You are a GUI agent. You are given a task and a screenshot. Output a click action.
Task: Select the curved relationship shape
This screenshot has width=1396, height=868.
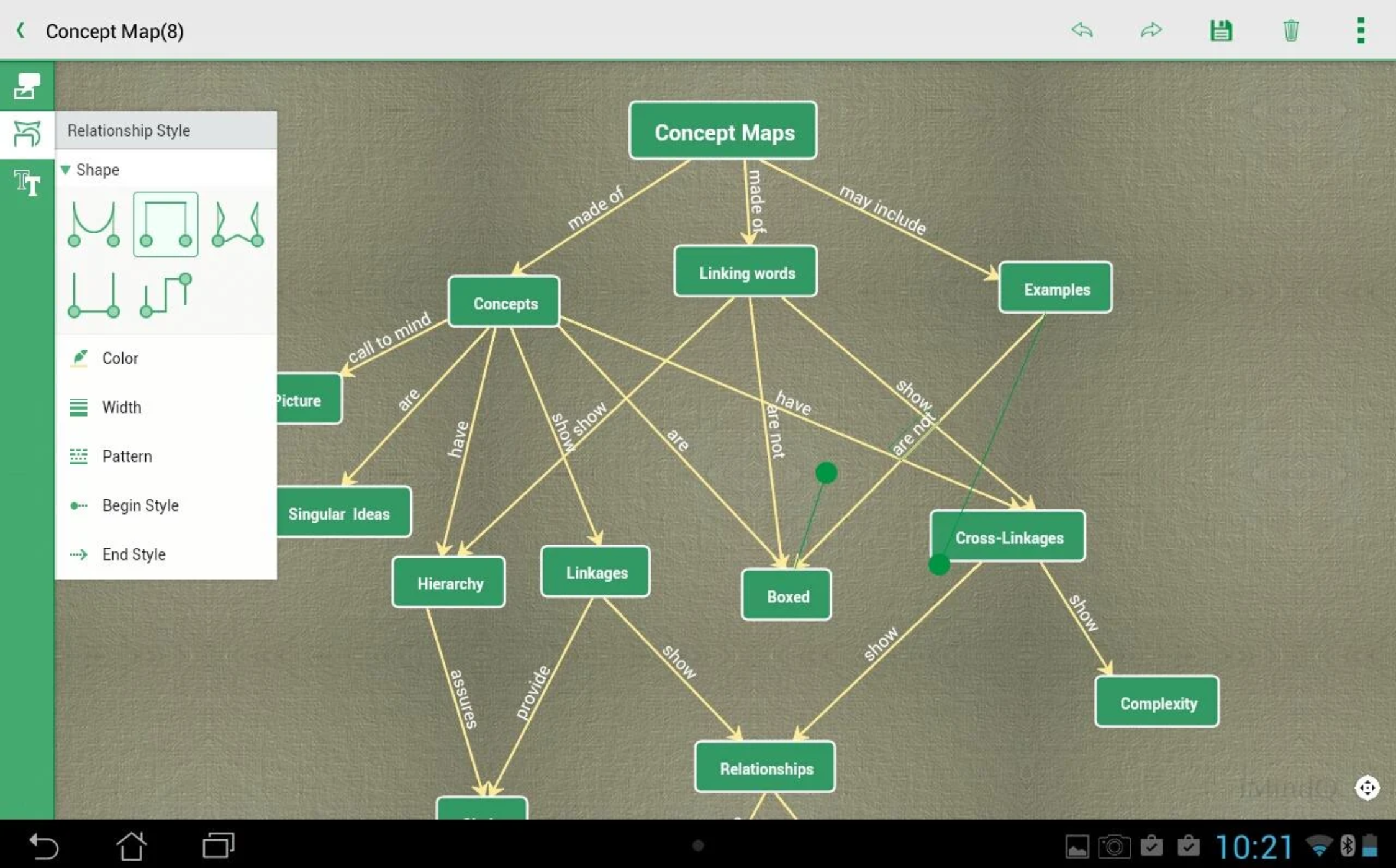coord(94,224)
